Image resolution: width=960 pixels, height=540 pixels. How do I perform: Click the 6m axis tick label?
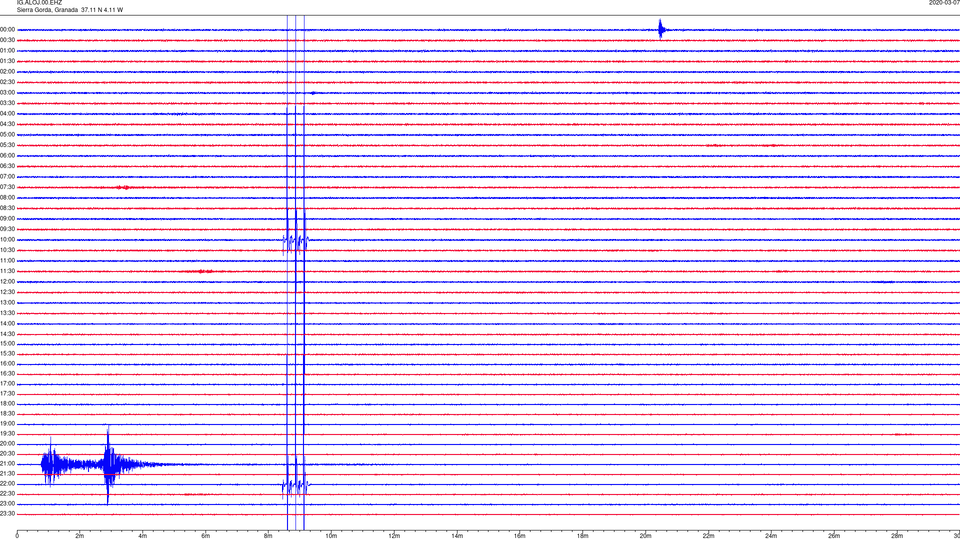click(x=206, y=536)
